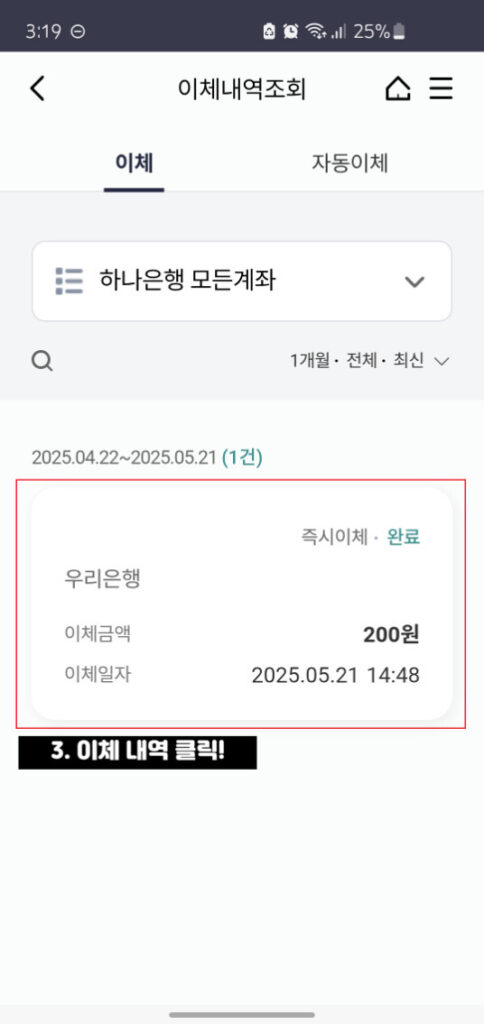Tap the back arrow icon
Screen dimensions: 484x1024
pos(38,88)
